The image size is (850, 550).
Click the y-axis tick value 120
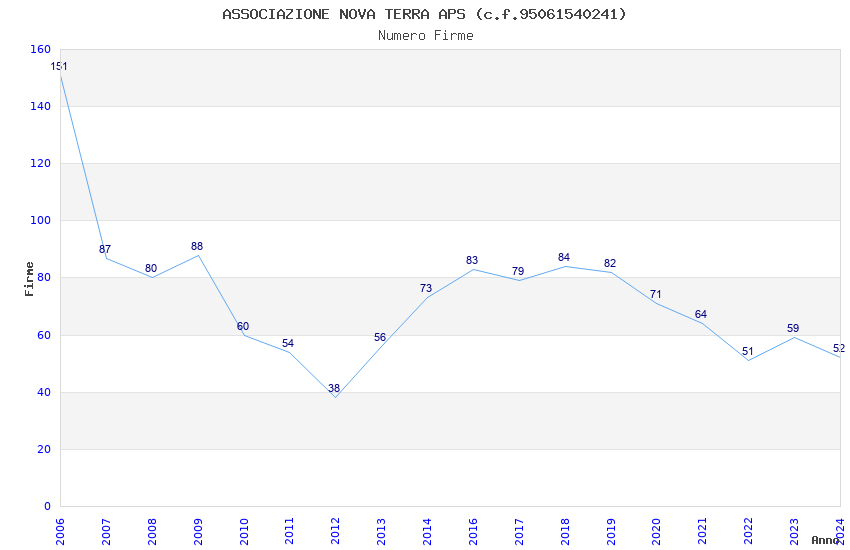(41, 163)
